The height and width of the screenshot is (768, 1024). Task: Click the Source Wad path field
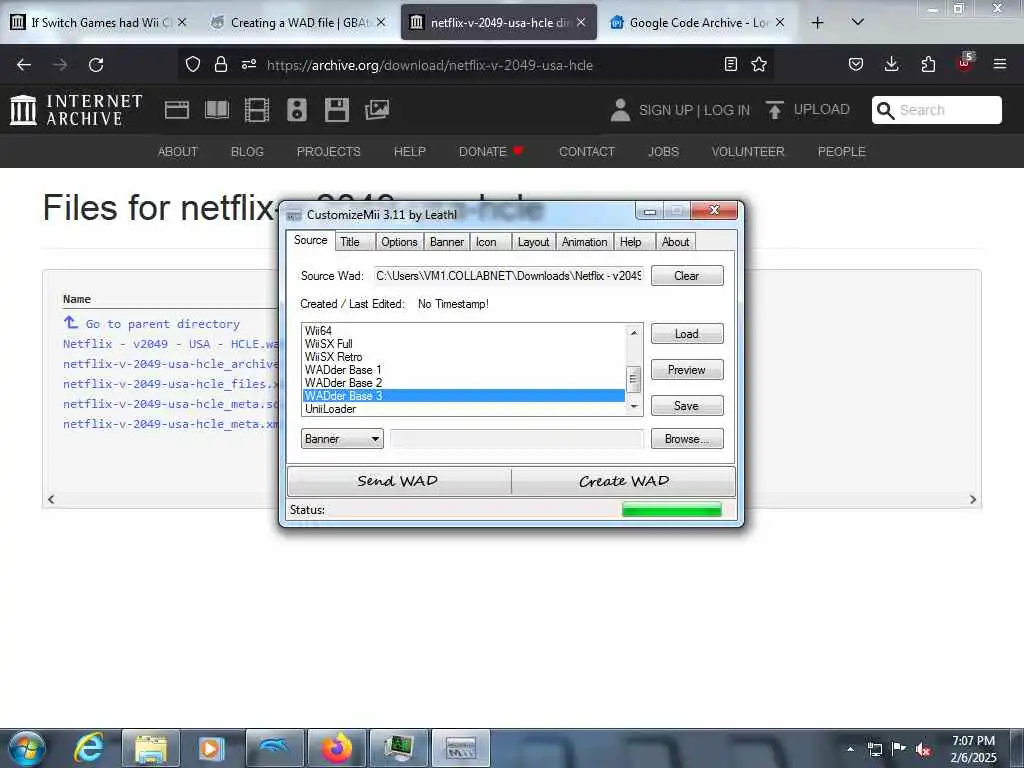(509, 276)
